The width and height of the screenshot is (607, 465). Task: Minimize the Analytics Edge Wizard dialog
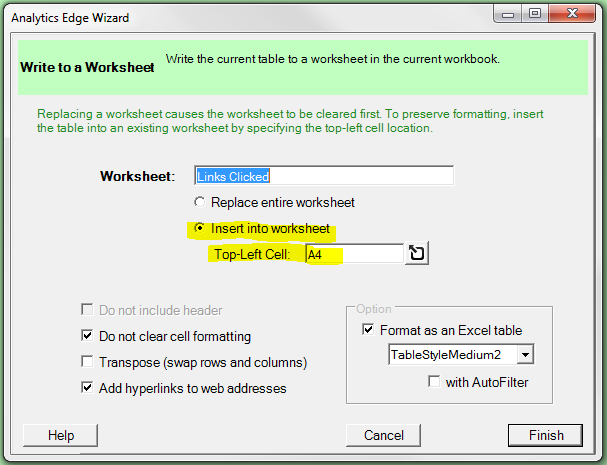509,16
